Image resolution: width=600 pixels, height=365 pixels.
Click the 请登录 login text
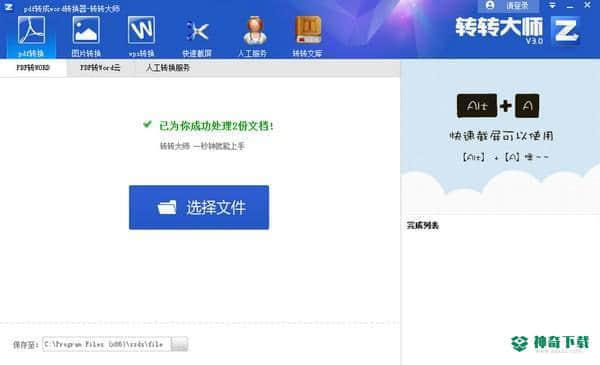coord(517,5)
